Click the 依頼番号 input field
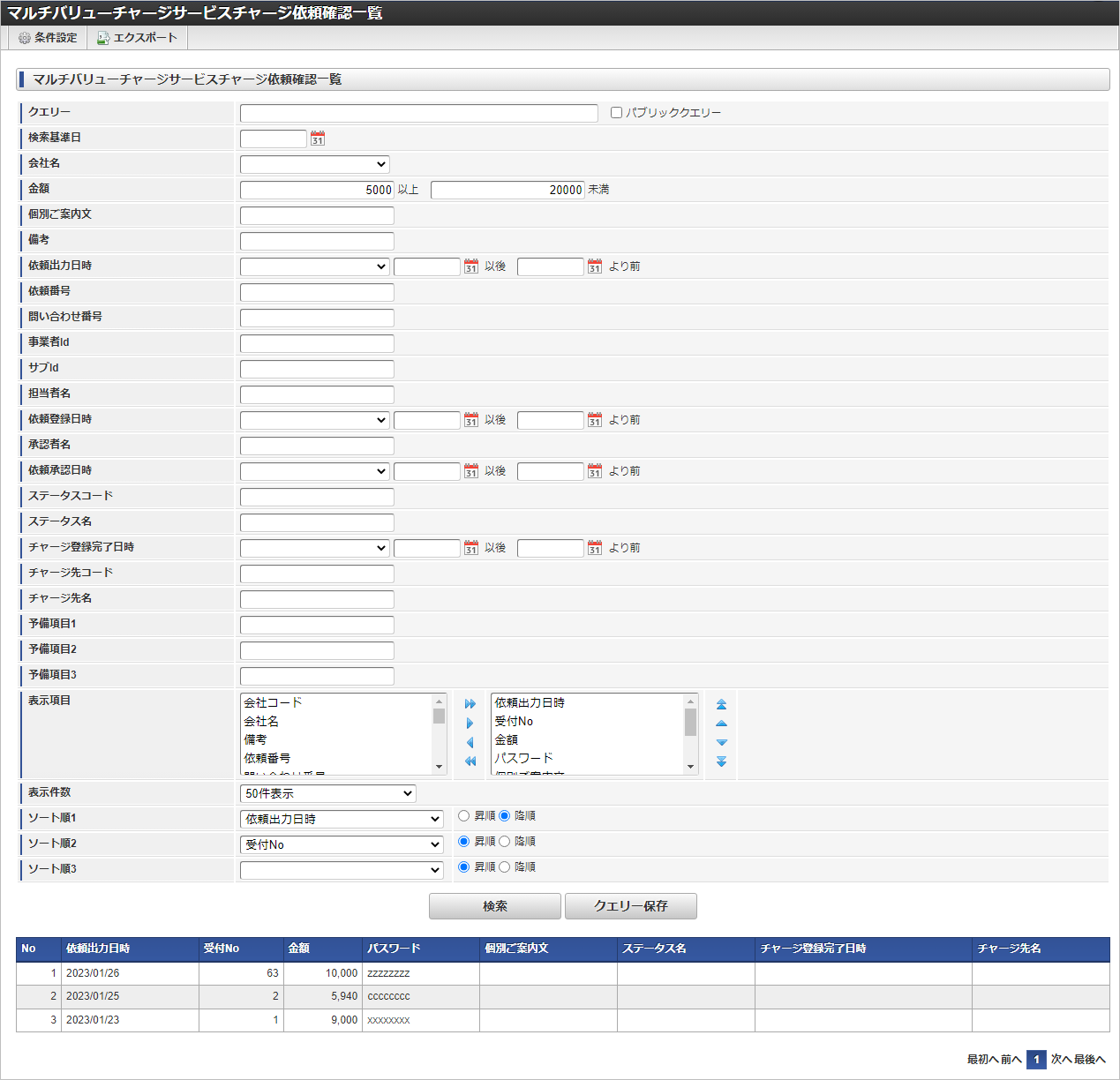 click(317, 292)
